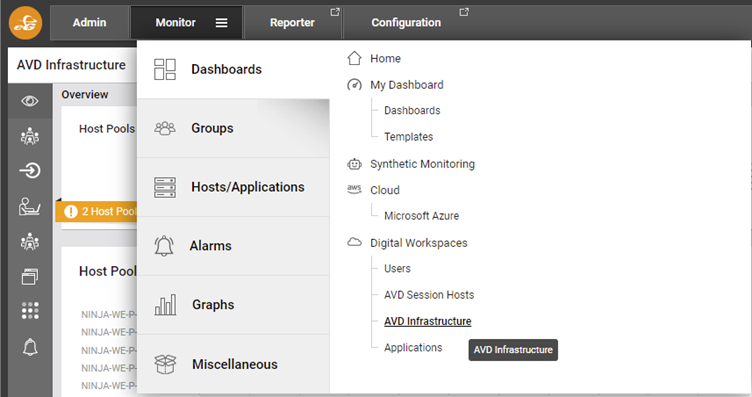
Task: Open Microsoft Azure under Cloud
Action: (x=421, y=216)
